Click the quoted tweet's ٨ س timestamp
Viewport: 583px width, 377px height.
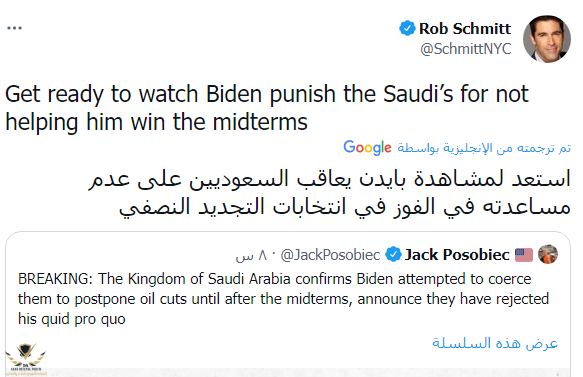251,255
